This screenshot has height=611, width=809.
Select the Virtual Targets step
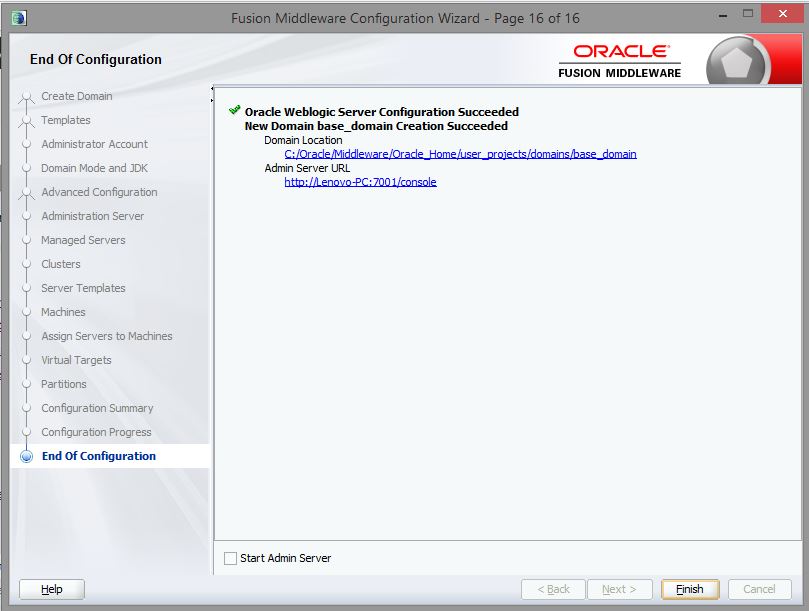[76, 360]
